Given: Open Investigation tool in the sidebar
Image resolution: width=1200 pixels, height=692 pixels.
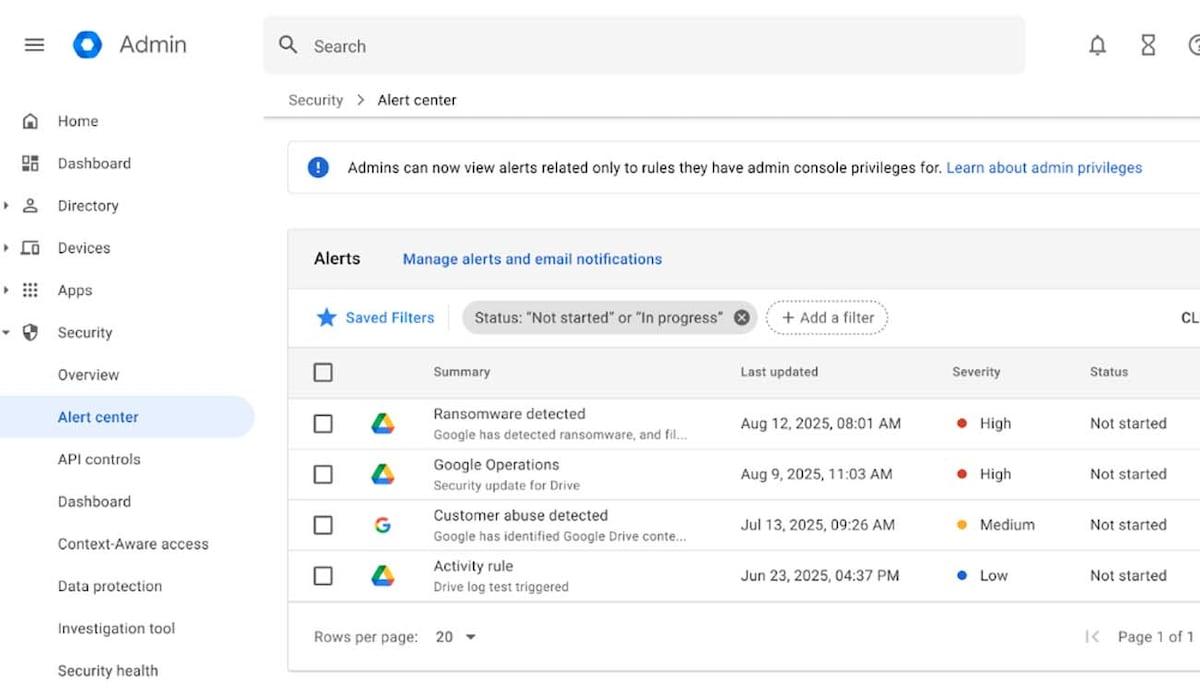Looking at the screenshot, I should 116,629.
